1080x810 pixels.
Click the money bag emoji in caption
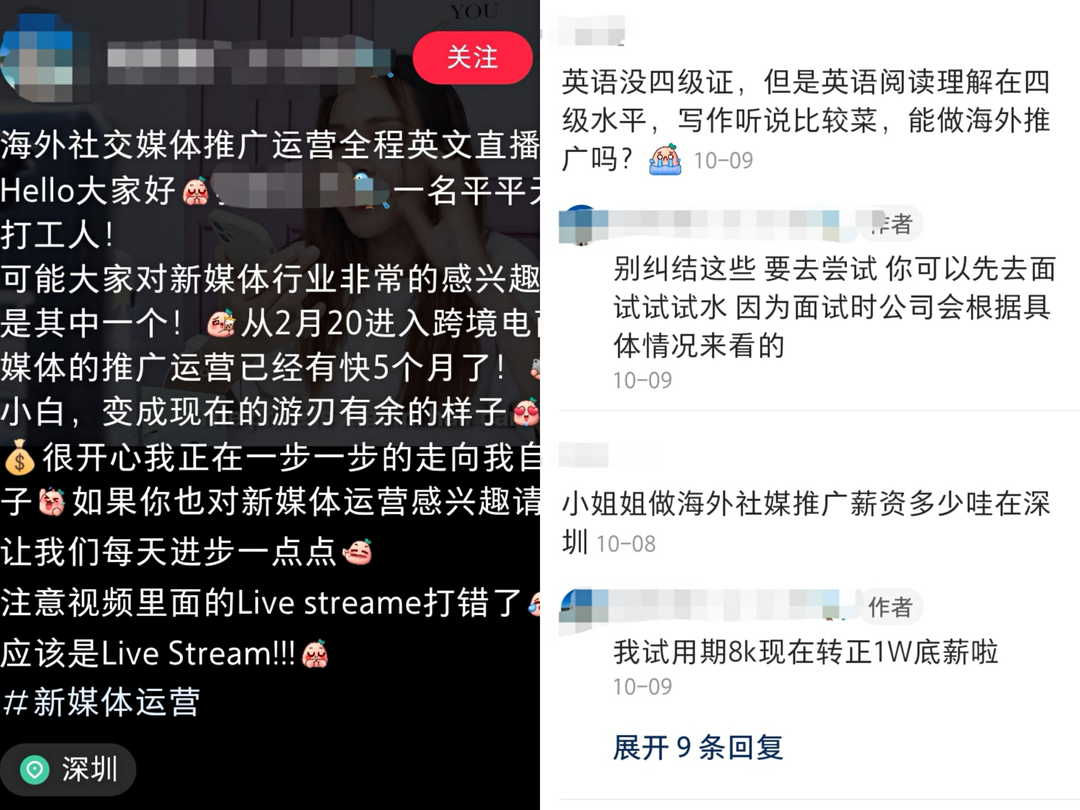pos(19,457)
